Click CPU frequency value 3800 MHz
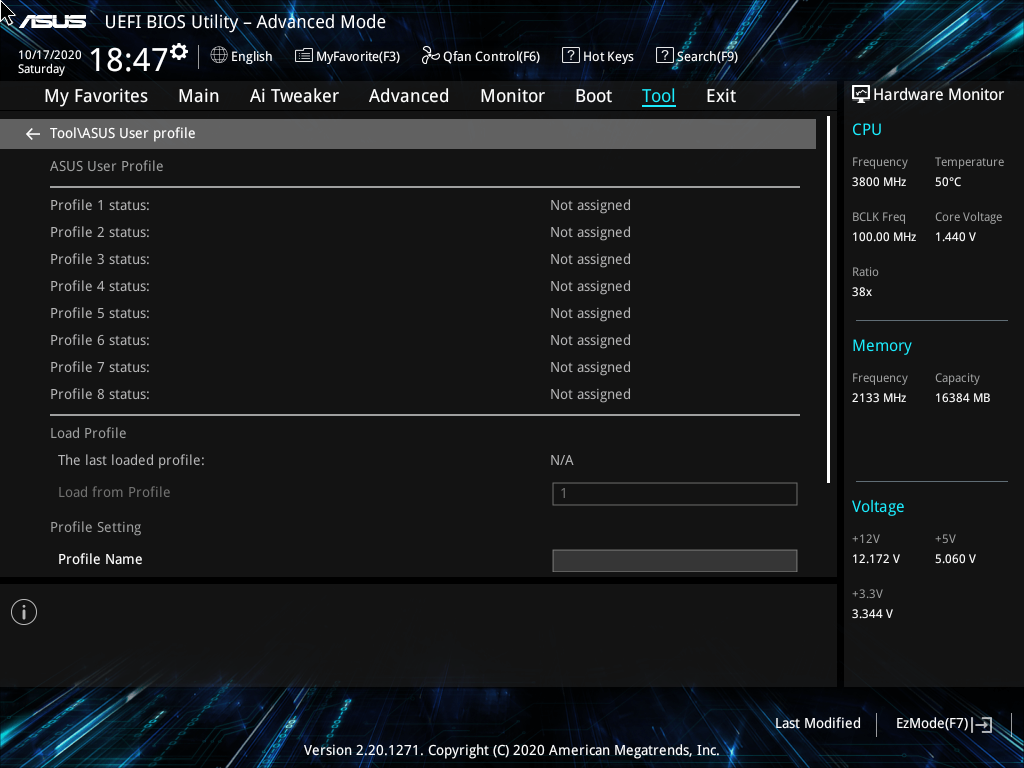This screenshot has height=768, width=1024. (x=879, y=182)
